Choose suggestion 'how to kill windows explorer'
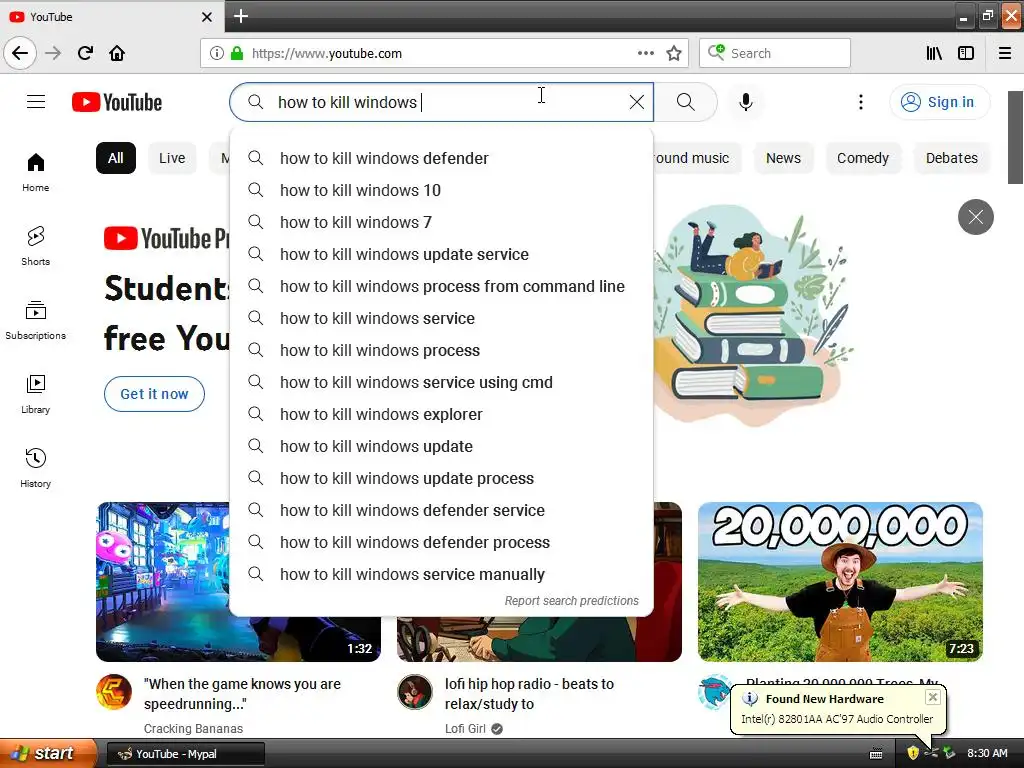1024x768 pixels. coord(441,414)
